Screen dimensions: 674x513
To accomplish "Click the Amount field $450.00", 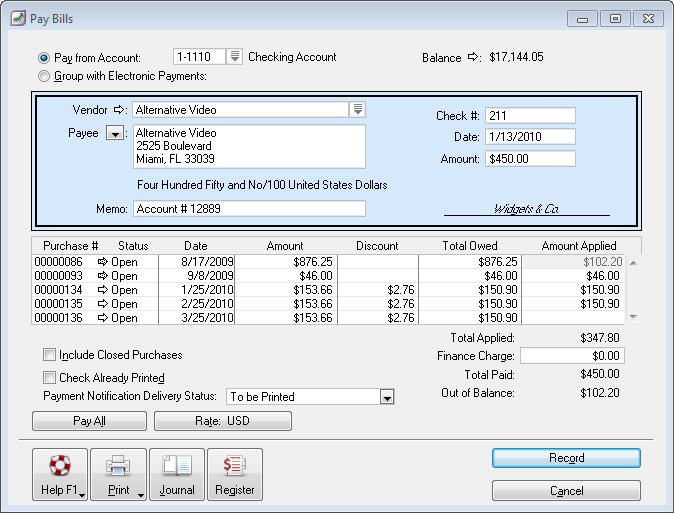I will (530, 159).
